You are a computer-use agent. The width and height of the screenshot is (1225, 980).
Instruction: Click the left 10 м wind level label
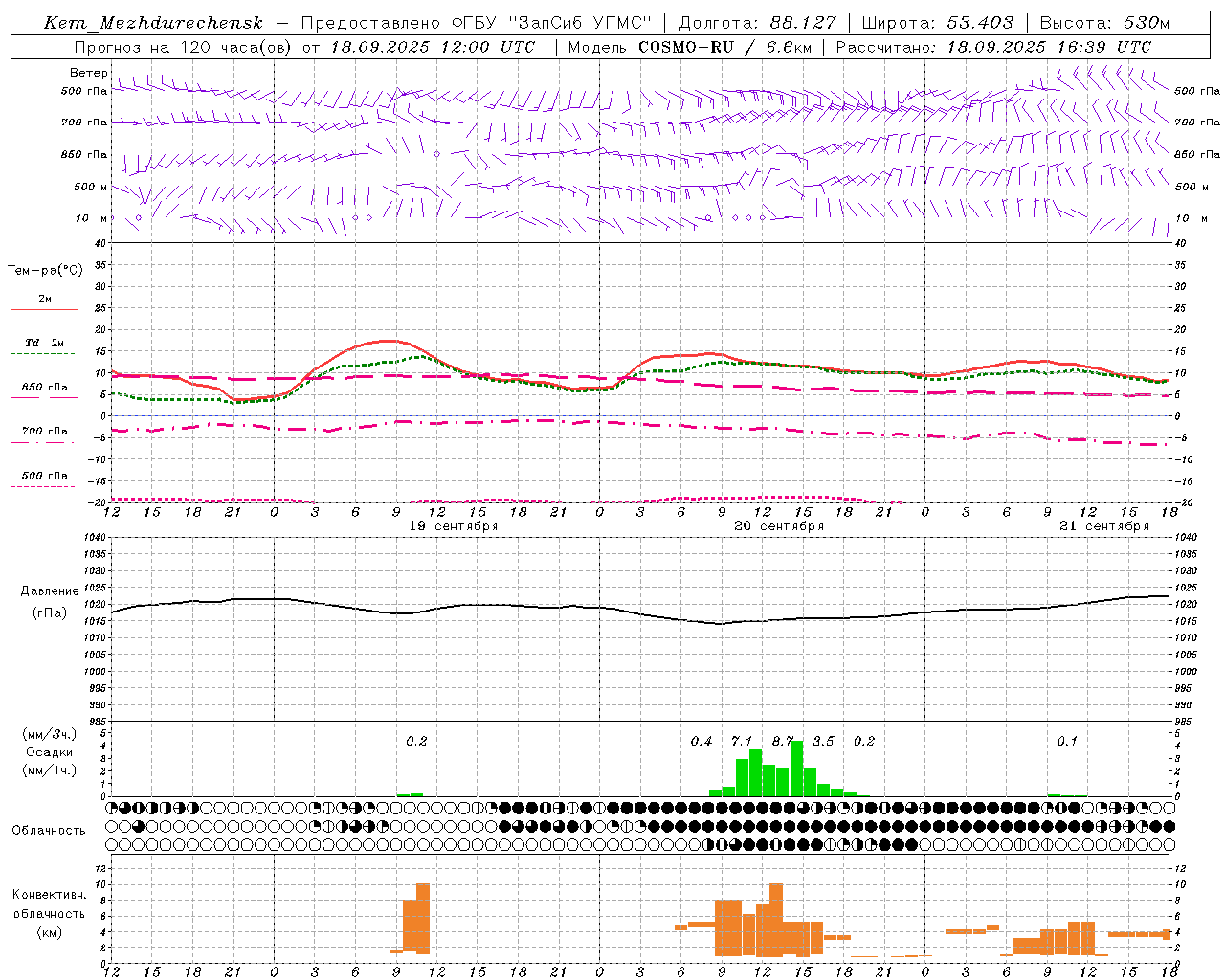click(91, 218)
